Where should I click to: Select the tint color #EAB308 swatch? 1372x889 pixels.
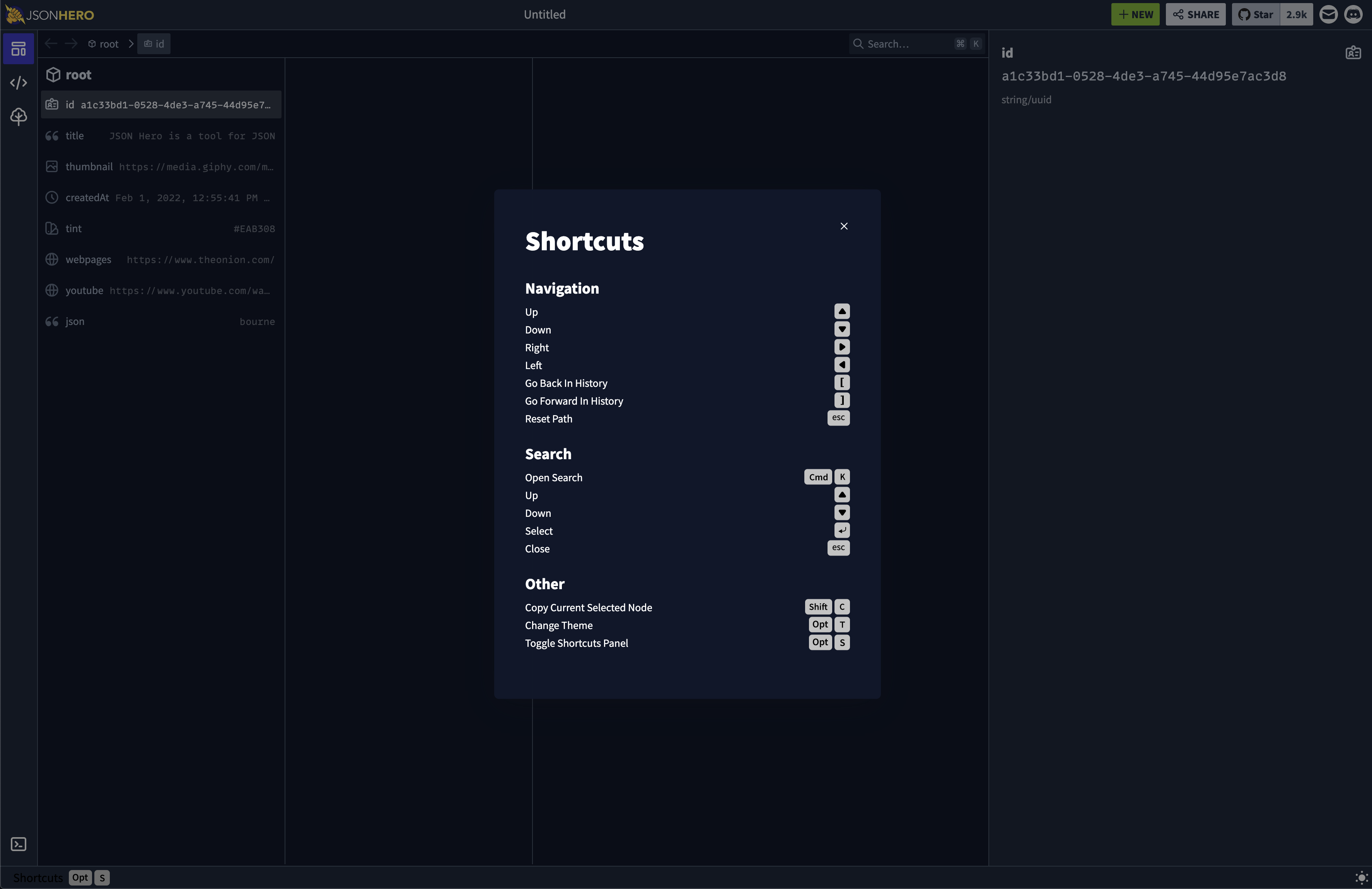(254, 229)
